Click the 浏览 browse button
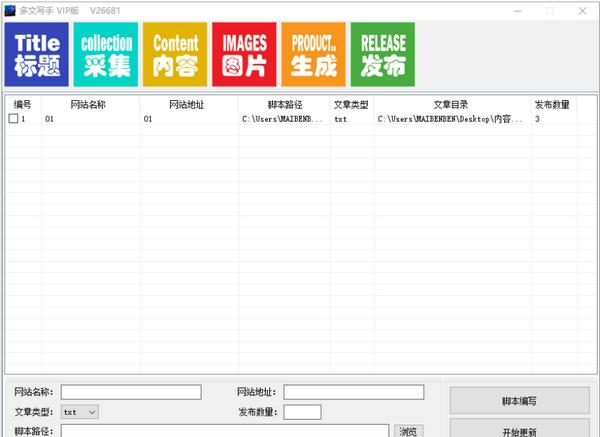Image resolution: width=600 pixels, height=437 pixels. tap(408, 431)
